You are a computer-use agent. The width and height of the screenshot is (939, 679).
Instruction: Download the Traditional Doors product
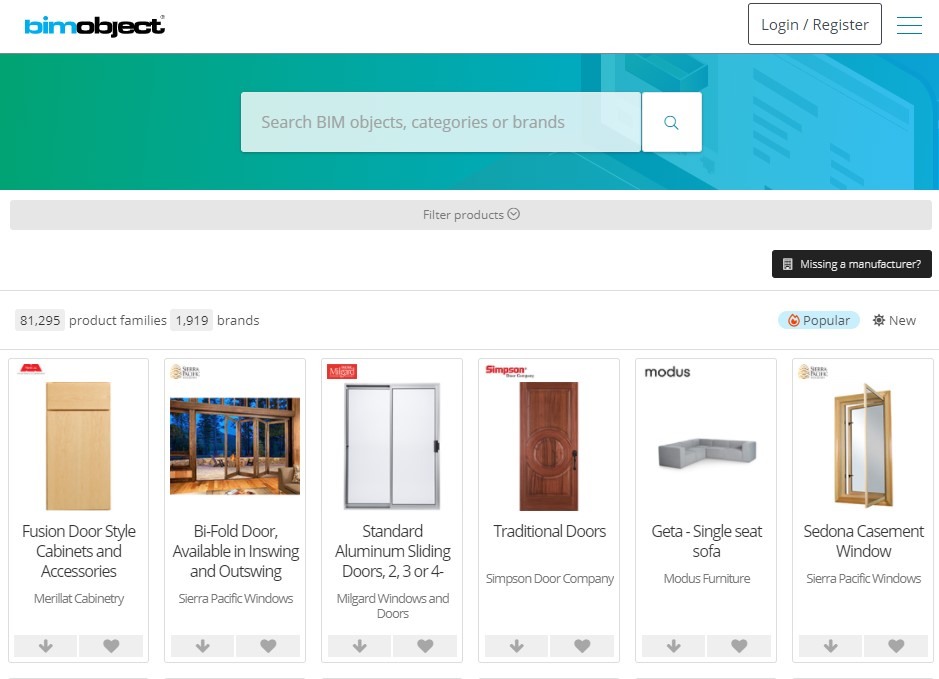(516, 645)
